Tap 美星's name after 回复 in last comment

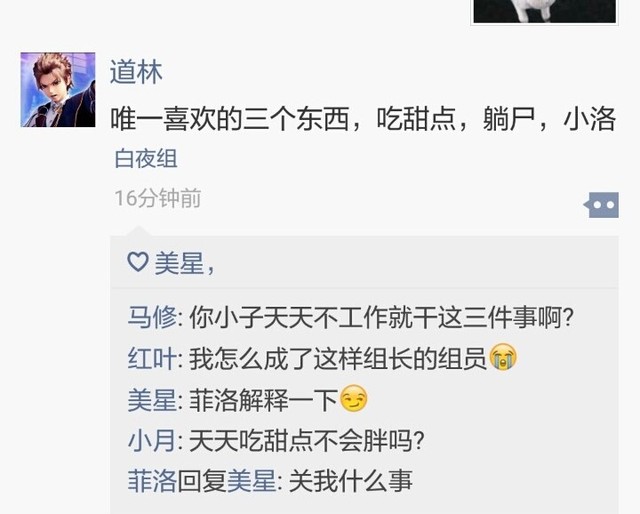click(x=252, y=481)
